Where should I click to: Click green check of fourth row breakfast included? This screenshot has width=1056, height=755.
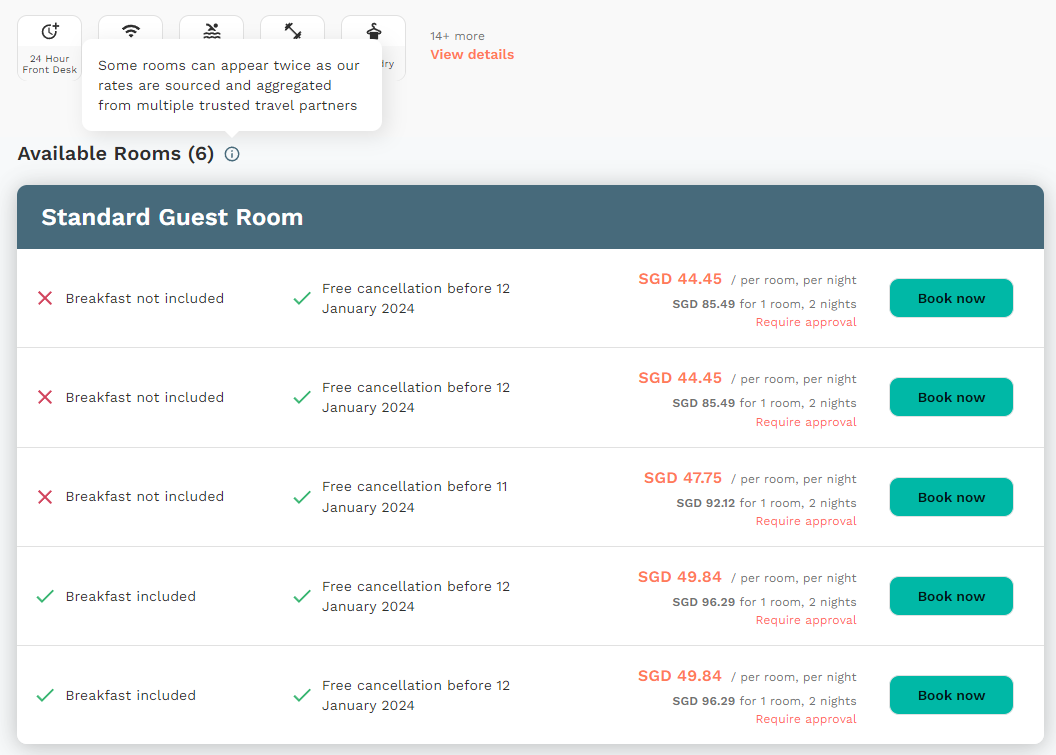click(45, 596)
